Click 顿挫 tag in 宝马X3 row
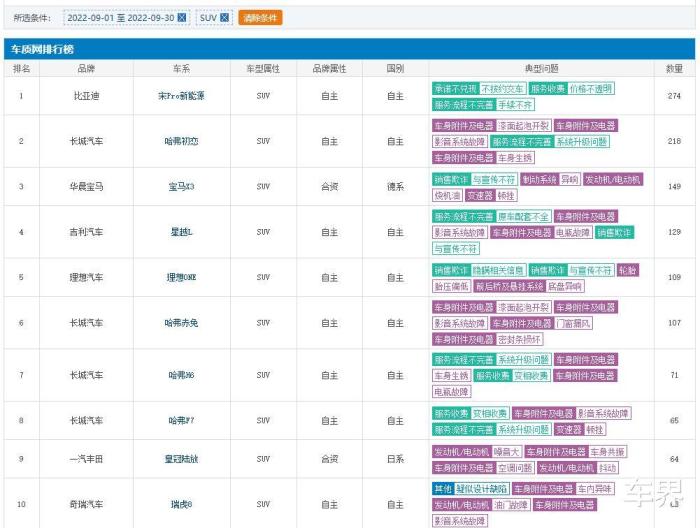The image size is (700, 528). (x=506, y=195)
